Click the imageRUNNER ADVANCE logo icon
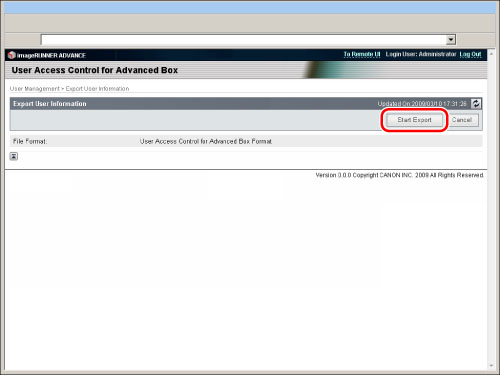 coord(12,55)
